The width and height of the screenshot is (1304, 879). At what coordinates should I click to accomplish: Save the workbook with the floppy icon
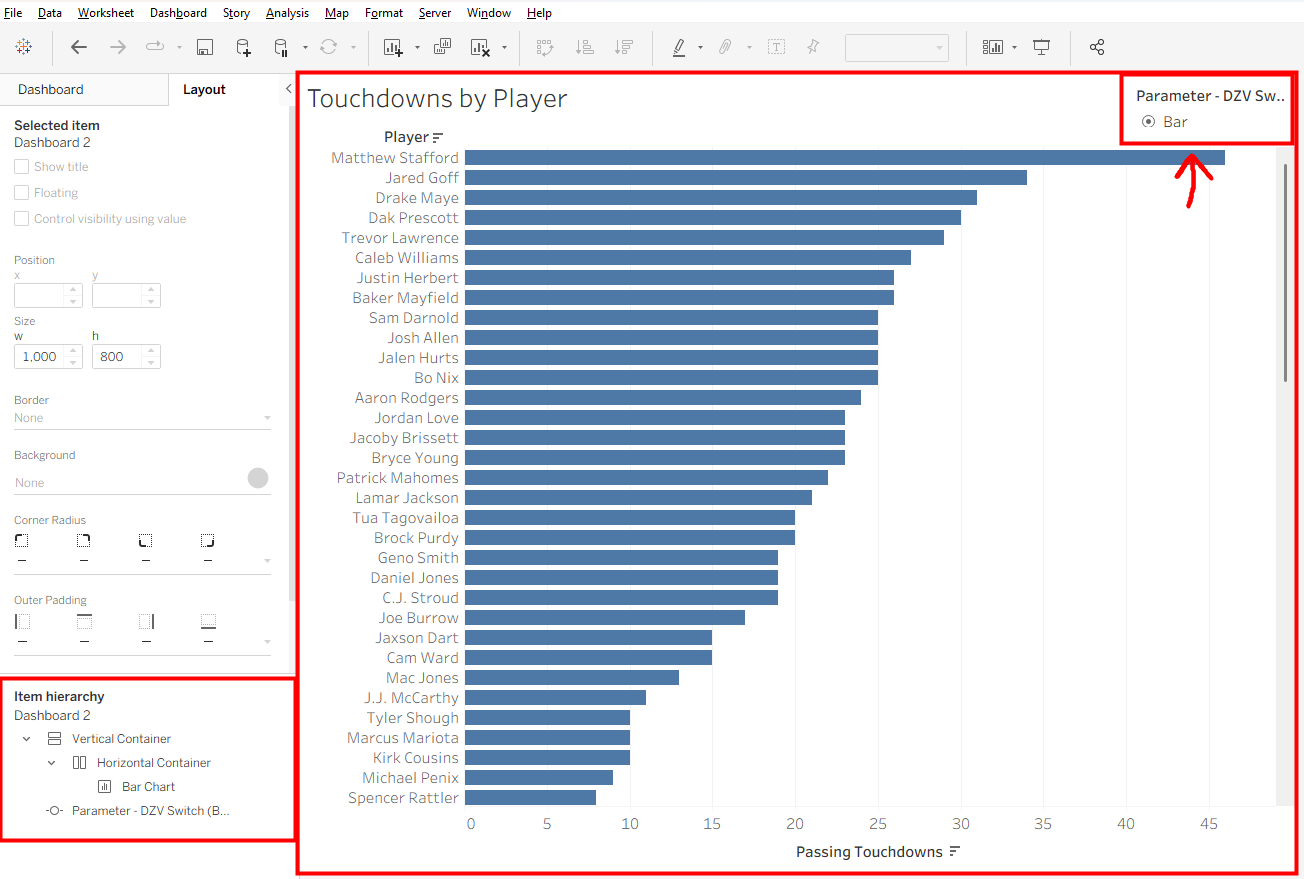pos(205,47)
